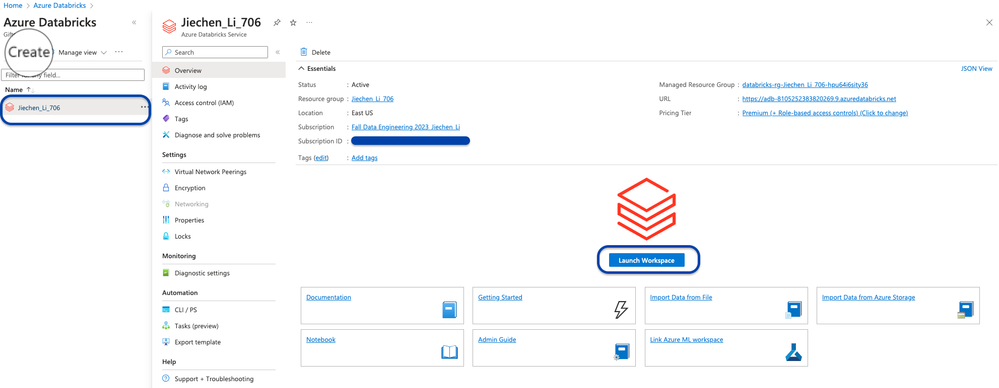This screenshot has height=388, width=999.
Task: Open the Manage view dropdown
Action: click(83, 52)
